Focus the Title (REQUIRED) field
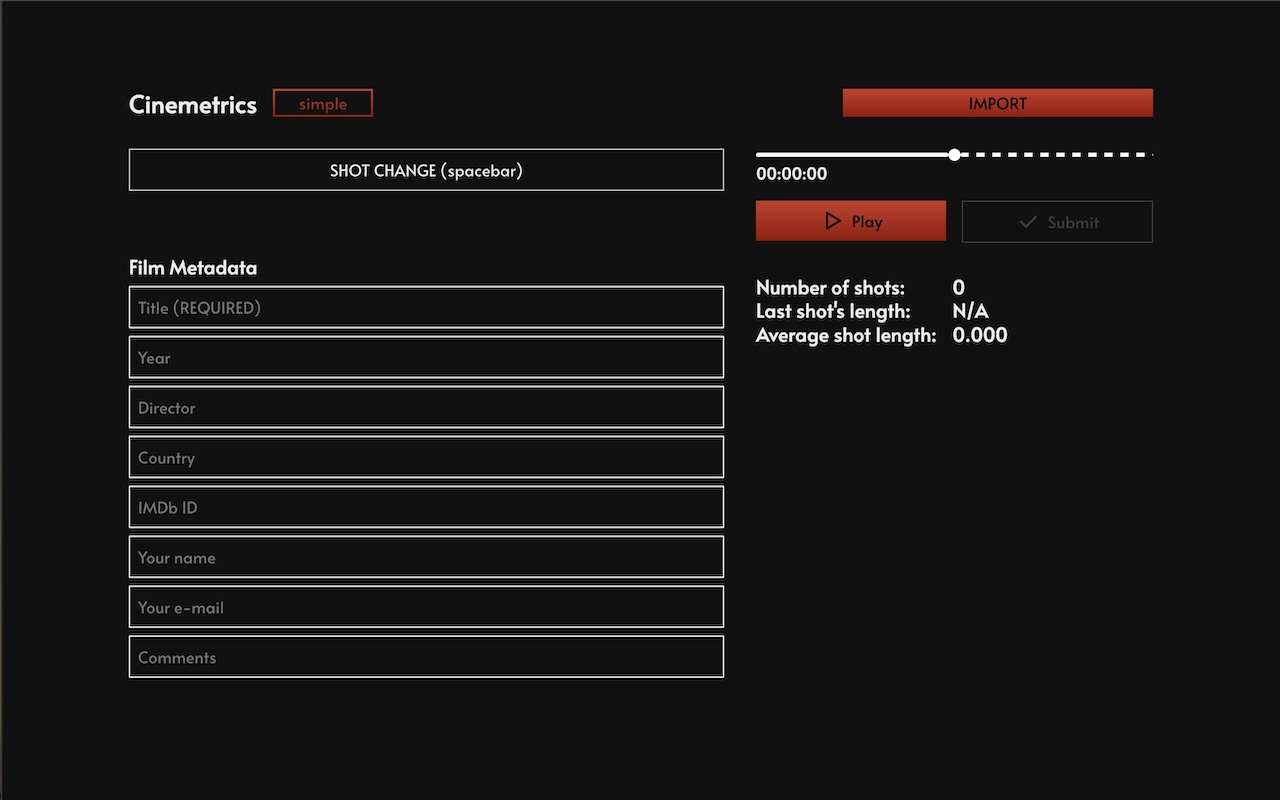This screenshot has height=800, width=1280. coord(426,307)
